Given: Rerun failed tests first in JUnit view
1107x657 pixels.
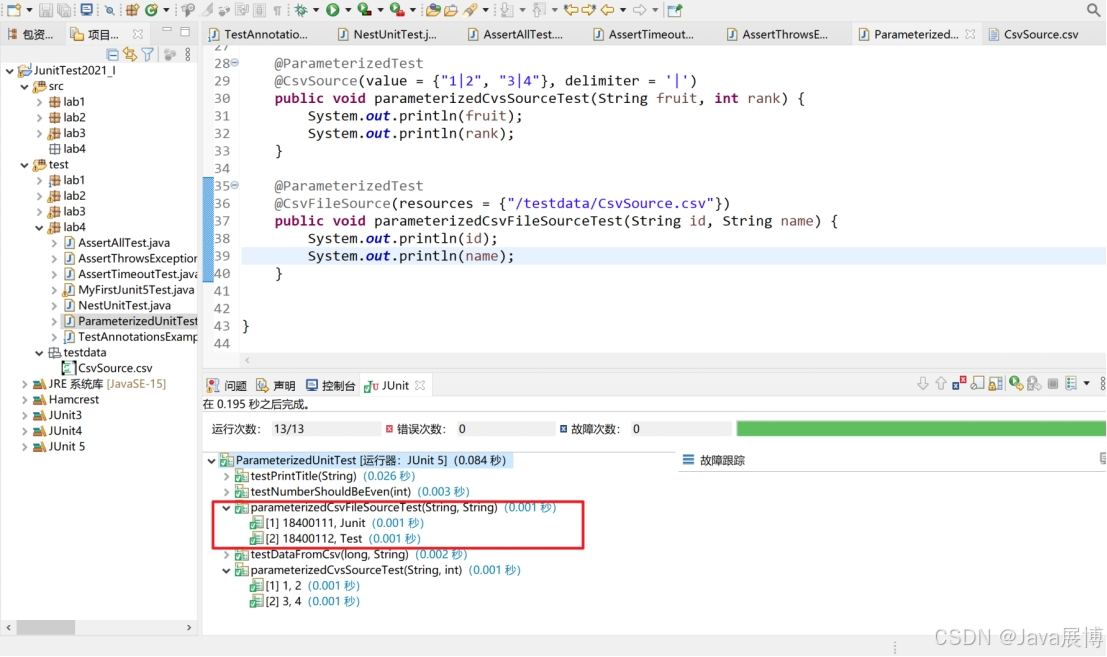Looking at the screenshot, I should (1034, 382).
